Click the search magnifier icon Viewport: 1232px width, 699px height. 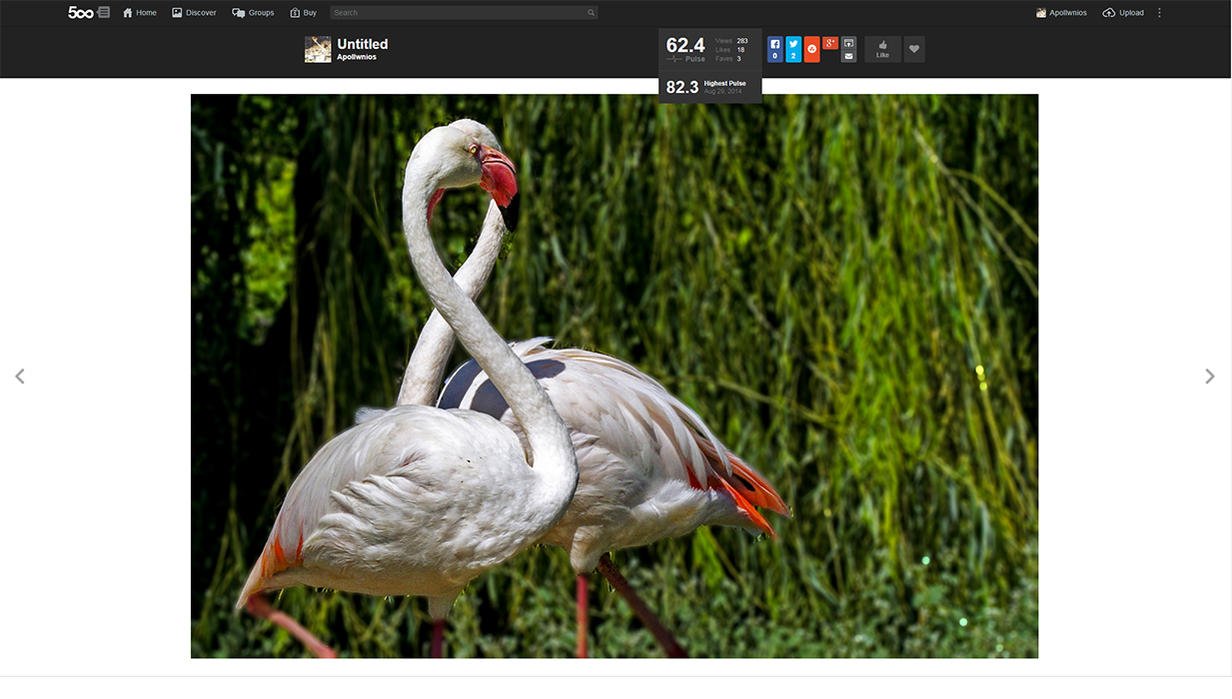point(591,13)
